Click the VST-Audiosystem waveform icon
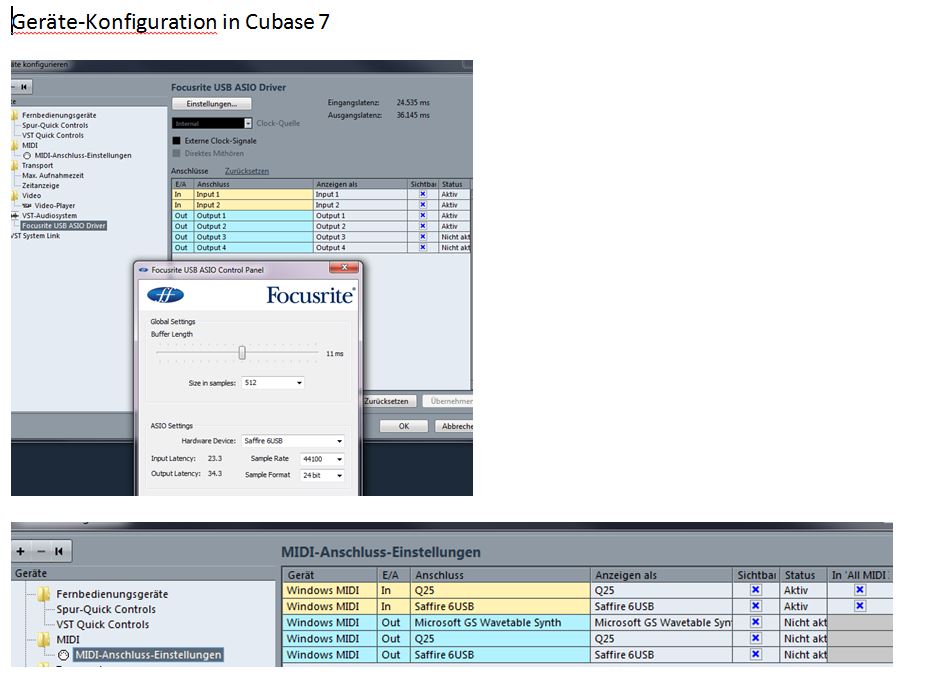Viewport: 949px width, 679px height. (15, 215)
